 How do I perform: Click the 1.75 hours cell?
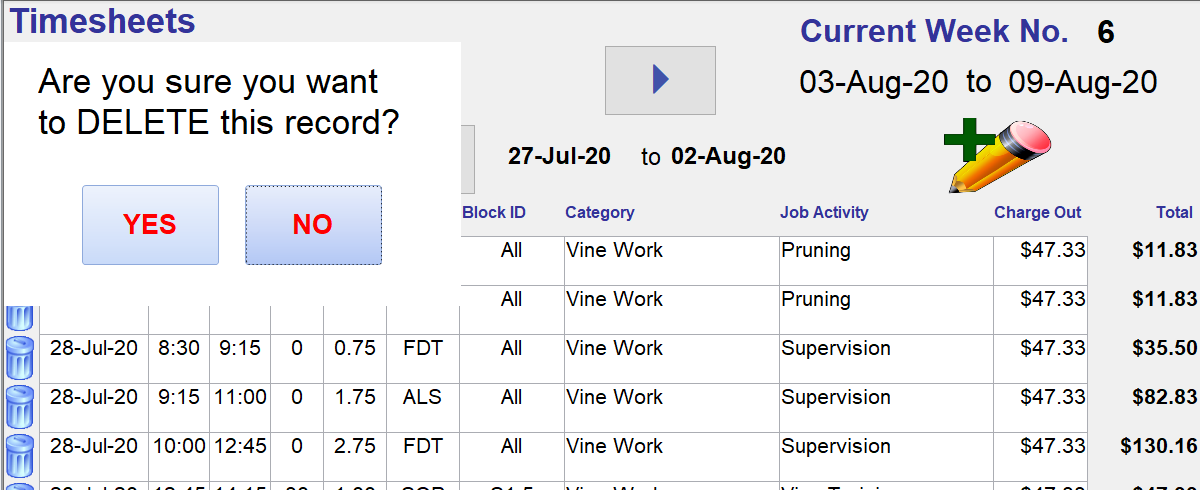click(x=355, y=397)
